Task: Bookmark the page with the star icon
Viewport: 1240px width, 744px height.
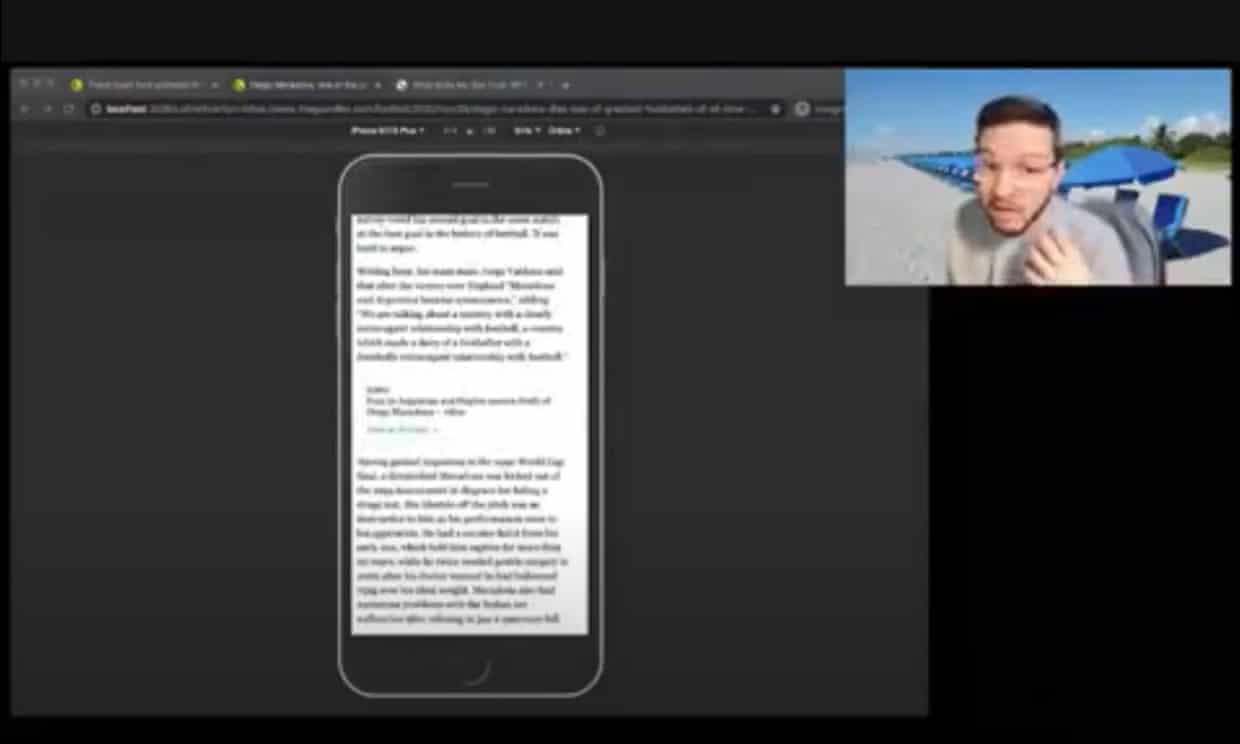Action: [775, 109]
